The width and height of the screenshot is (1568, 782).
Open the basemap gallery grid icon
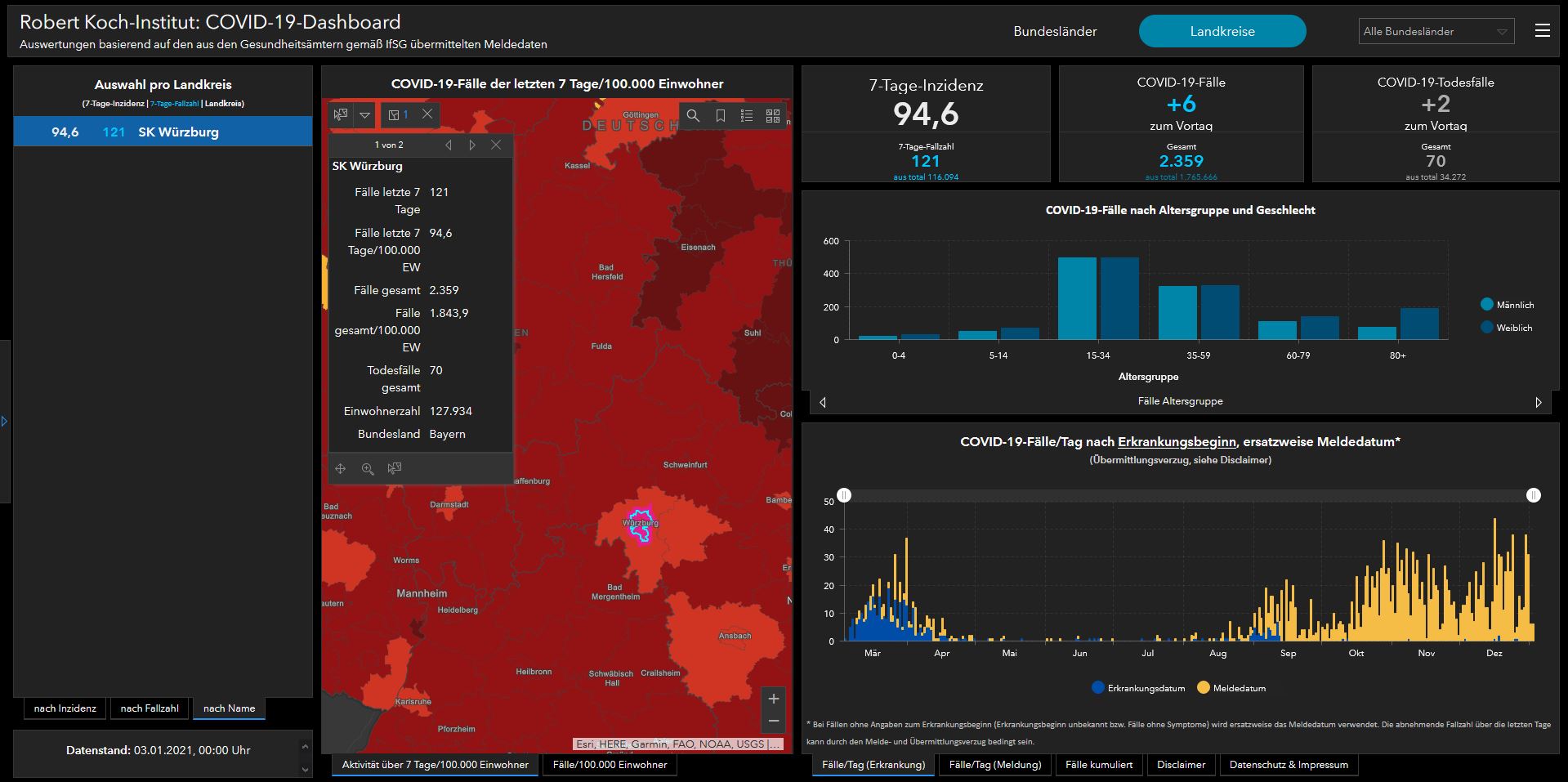[773, 116]
